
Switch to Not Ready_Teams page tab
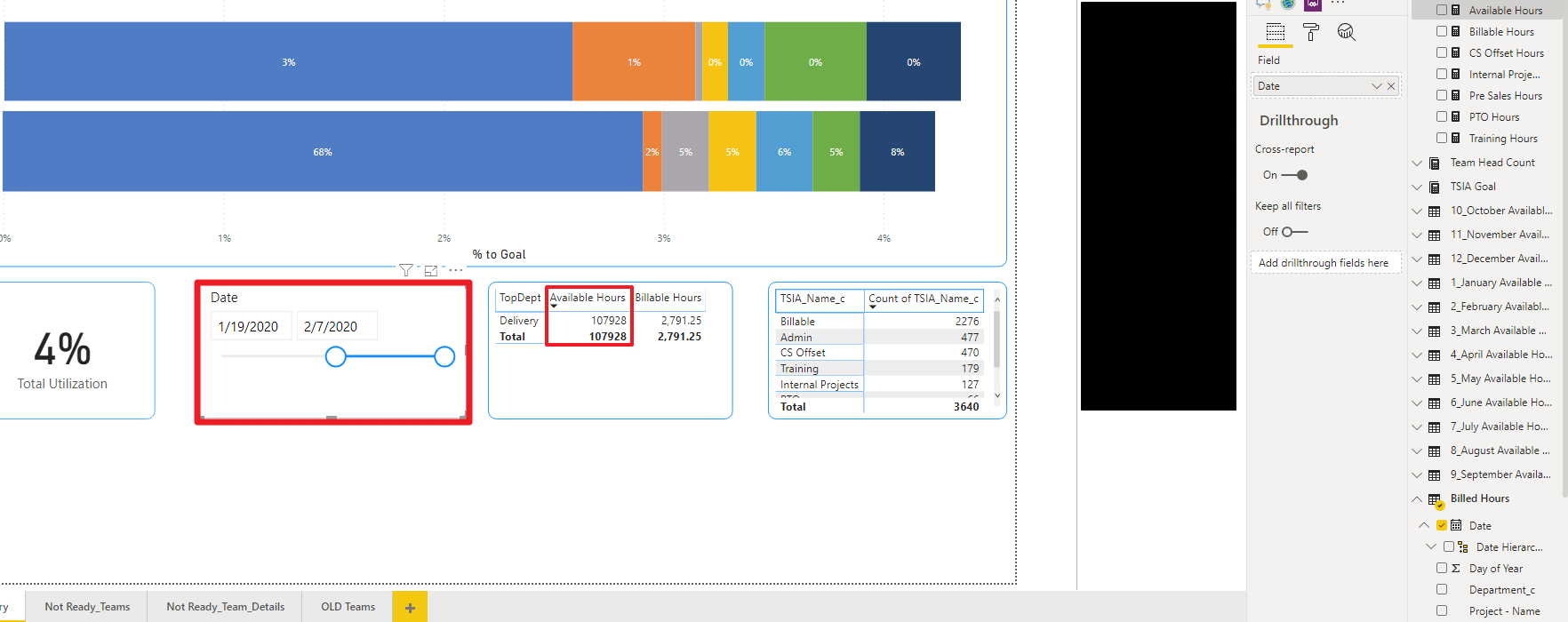87,607
